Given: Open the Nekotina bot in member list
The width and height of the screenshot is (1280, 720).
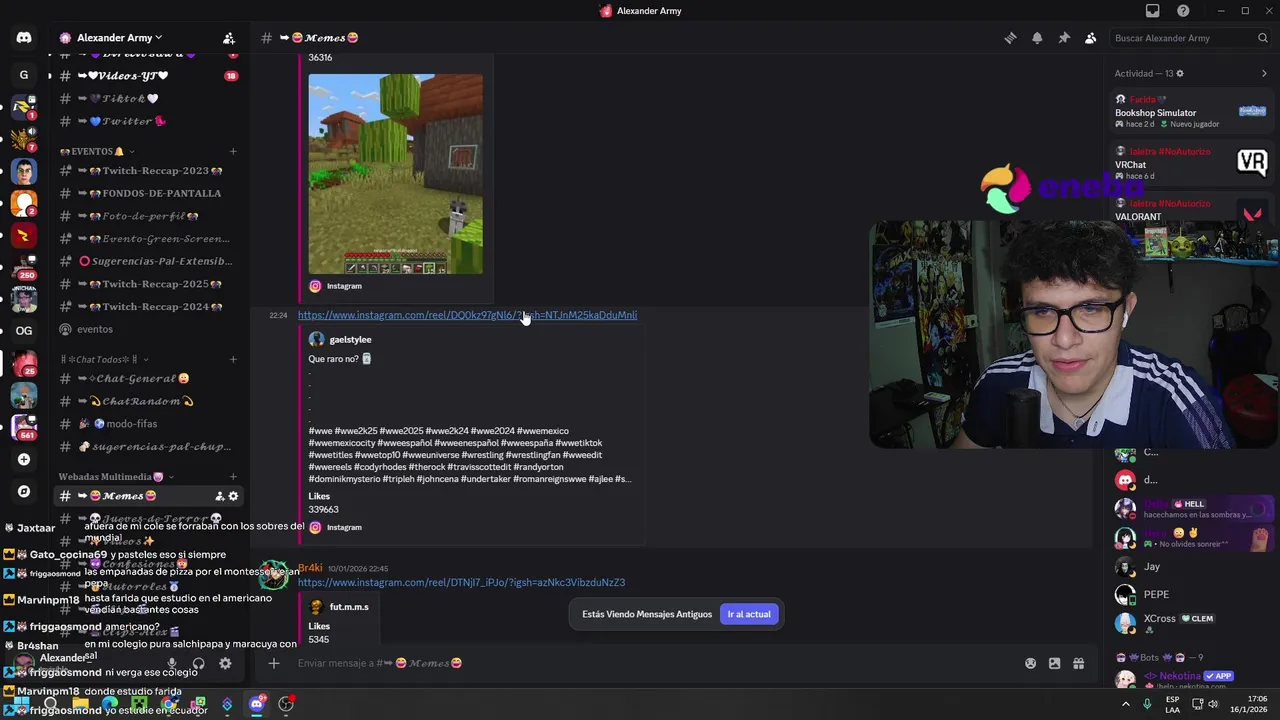Looking at the screenshot, I should (x=1191, y=679).
